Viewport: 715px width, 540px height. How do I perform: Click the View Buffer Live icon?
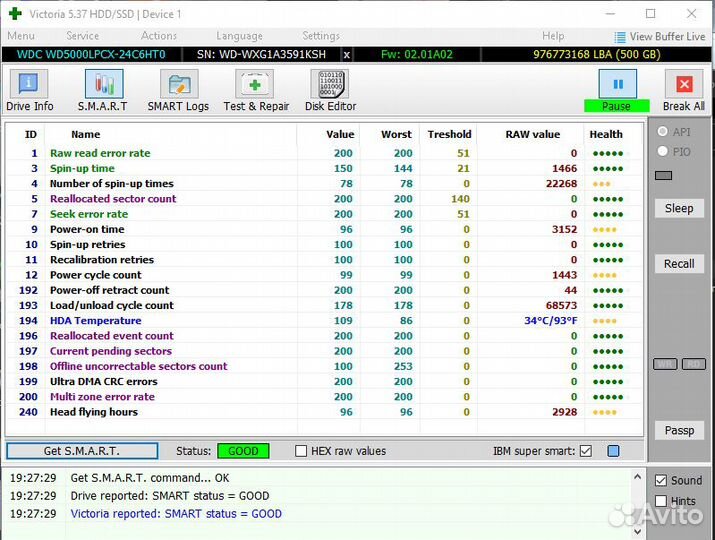pos(620,36)
